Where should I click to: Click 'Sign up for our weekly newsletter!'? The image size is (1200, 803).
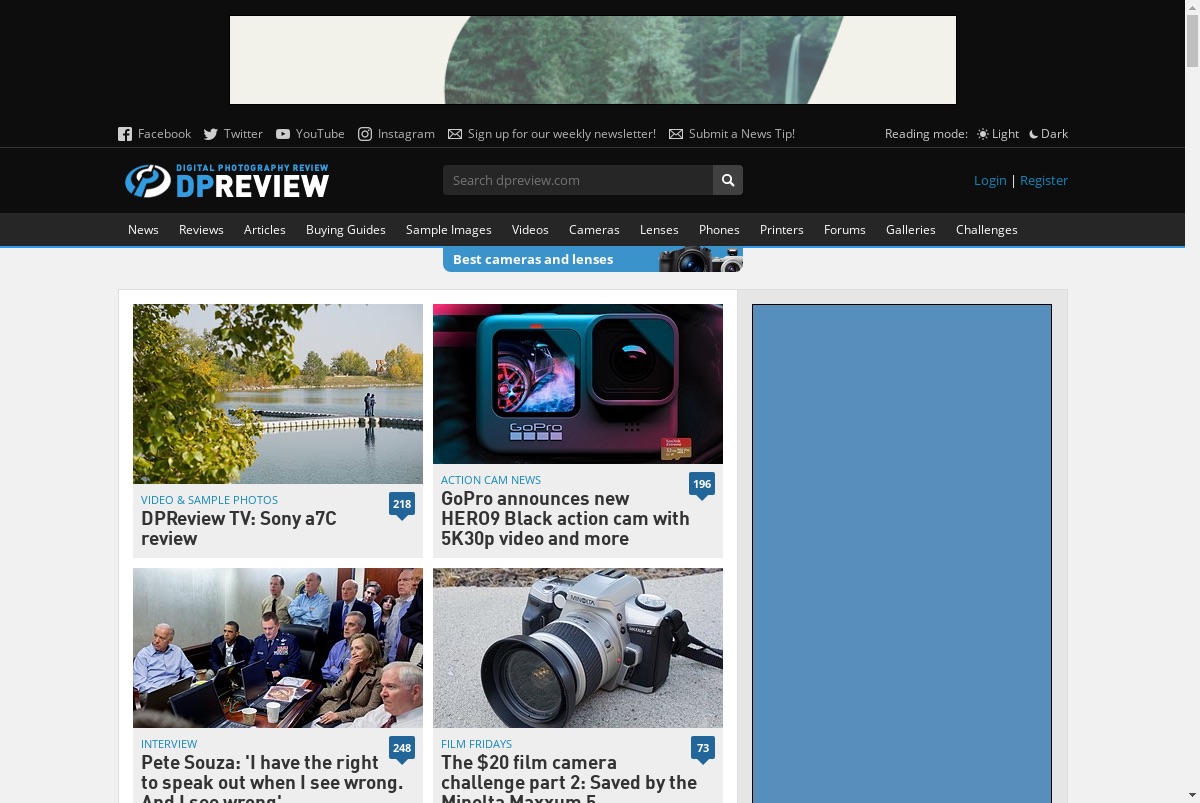[x=562, y=134]
